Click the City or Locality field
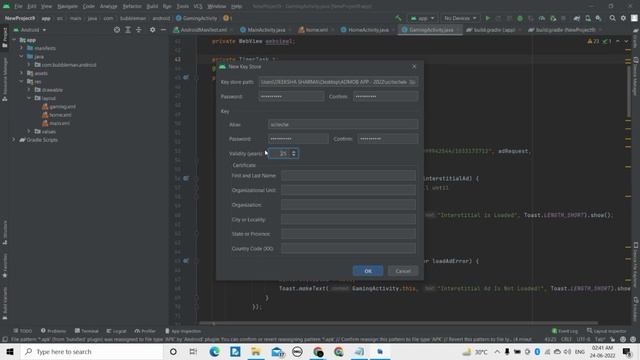The width and height of the screenshot is (640, 360). click(348, 219)
